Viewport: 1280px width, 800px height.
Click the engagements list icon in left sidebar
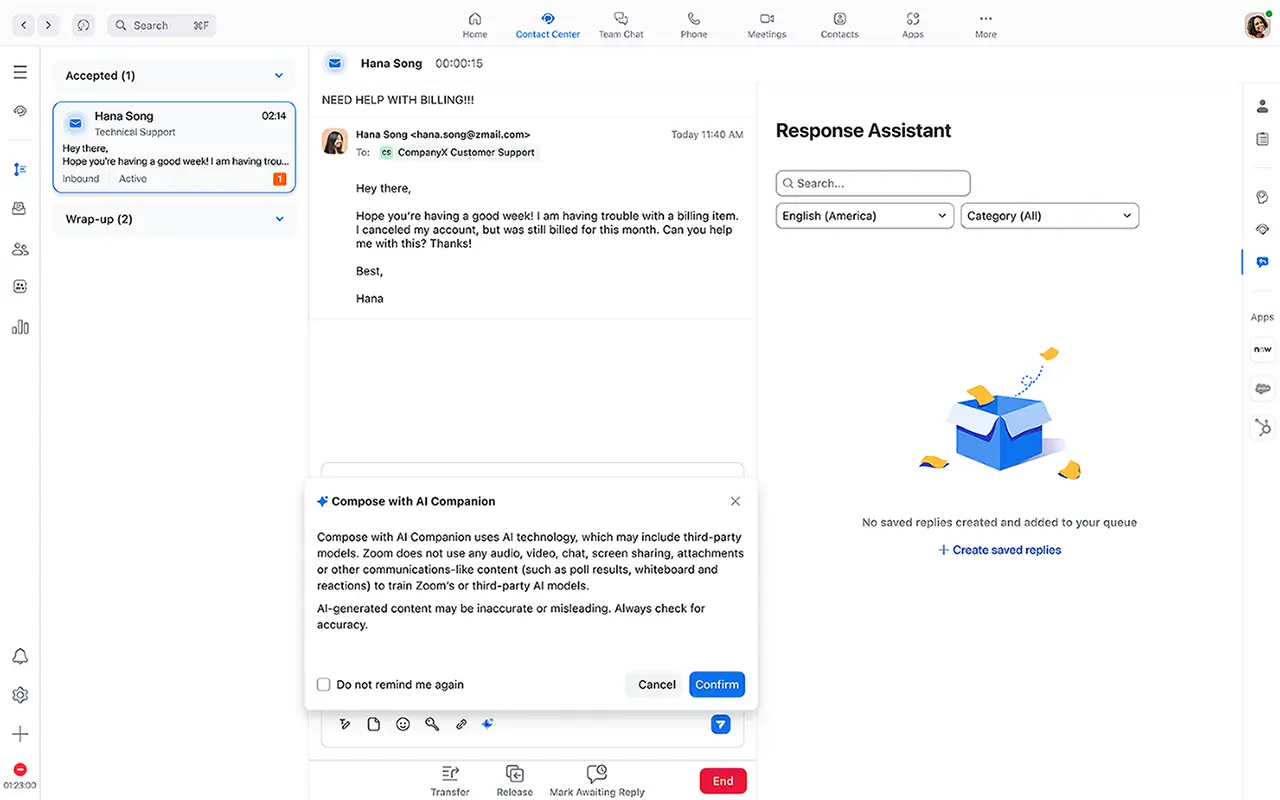(20, 169)
